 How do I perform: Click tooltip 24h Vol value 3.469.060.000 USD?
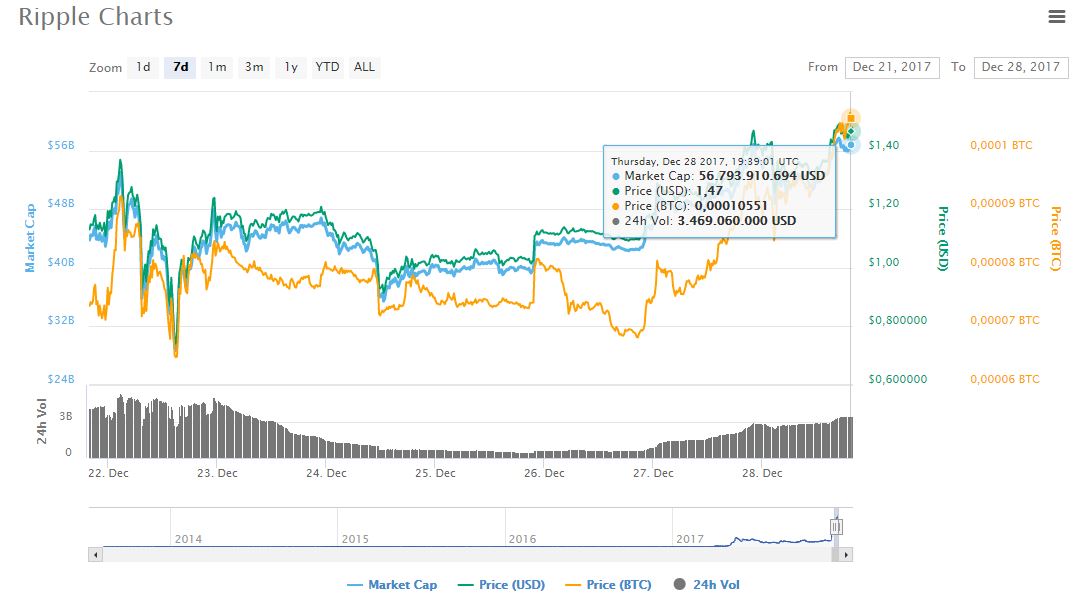coord(736,221)
